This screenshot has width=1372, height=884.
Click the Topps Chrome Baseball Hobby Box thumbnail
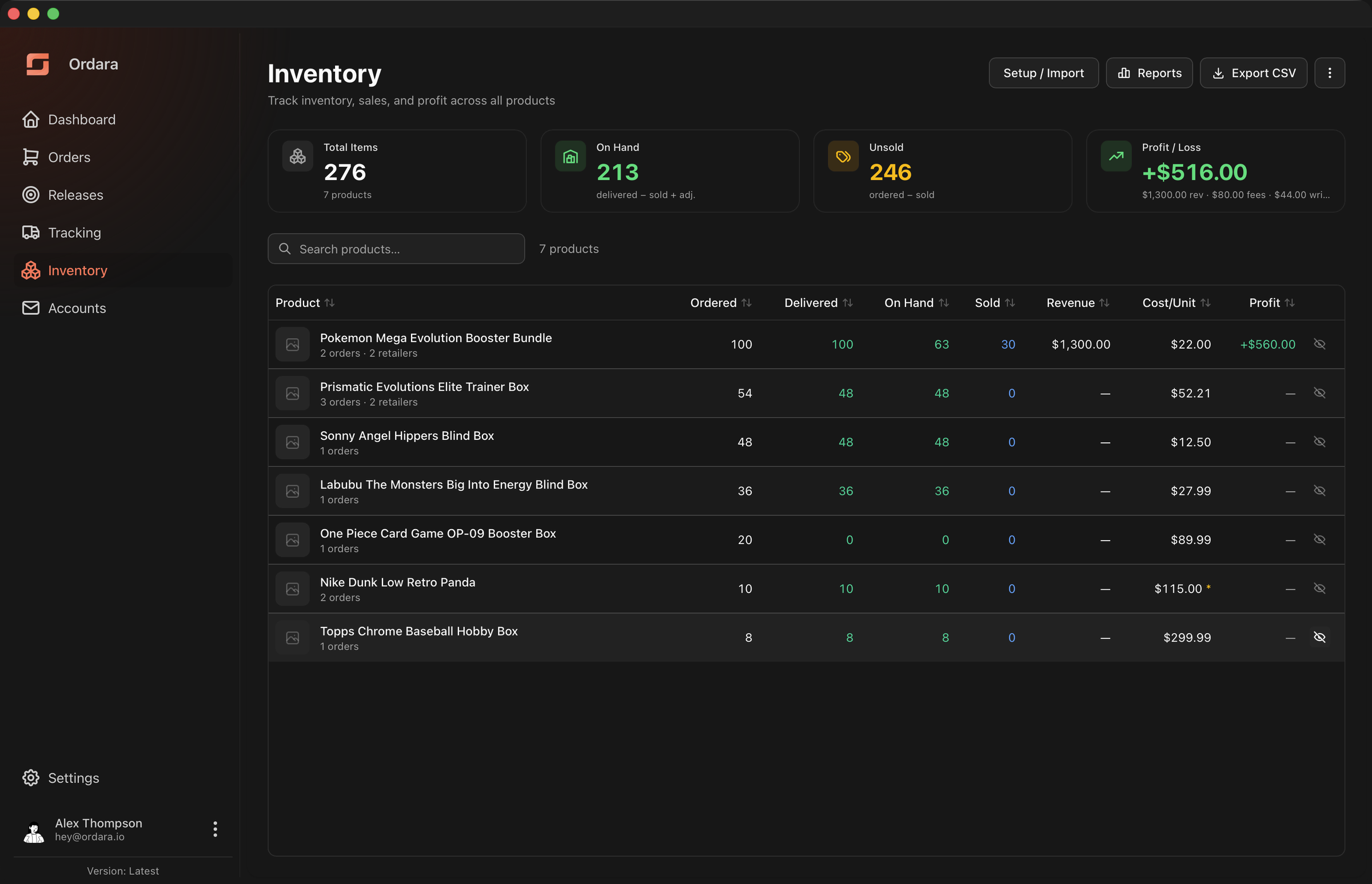[292, 638]
